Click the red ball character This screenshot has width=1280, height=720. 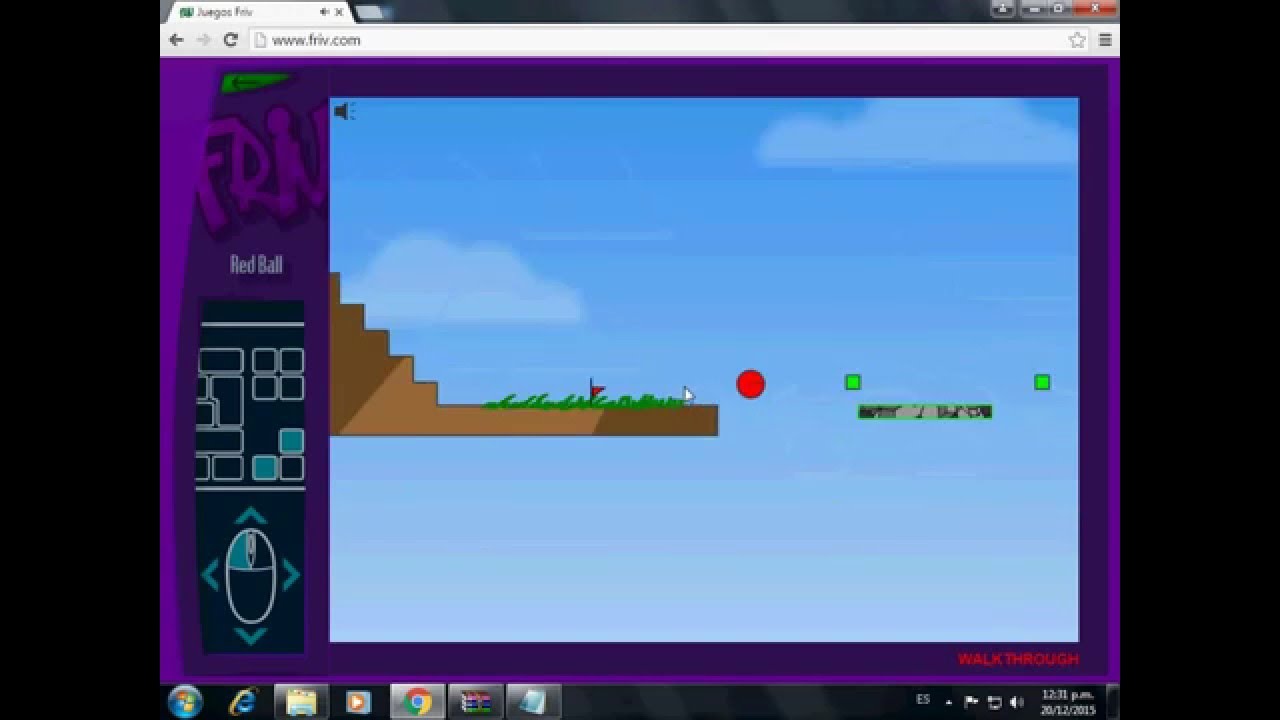coord(751,384)
